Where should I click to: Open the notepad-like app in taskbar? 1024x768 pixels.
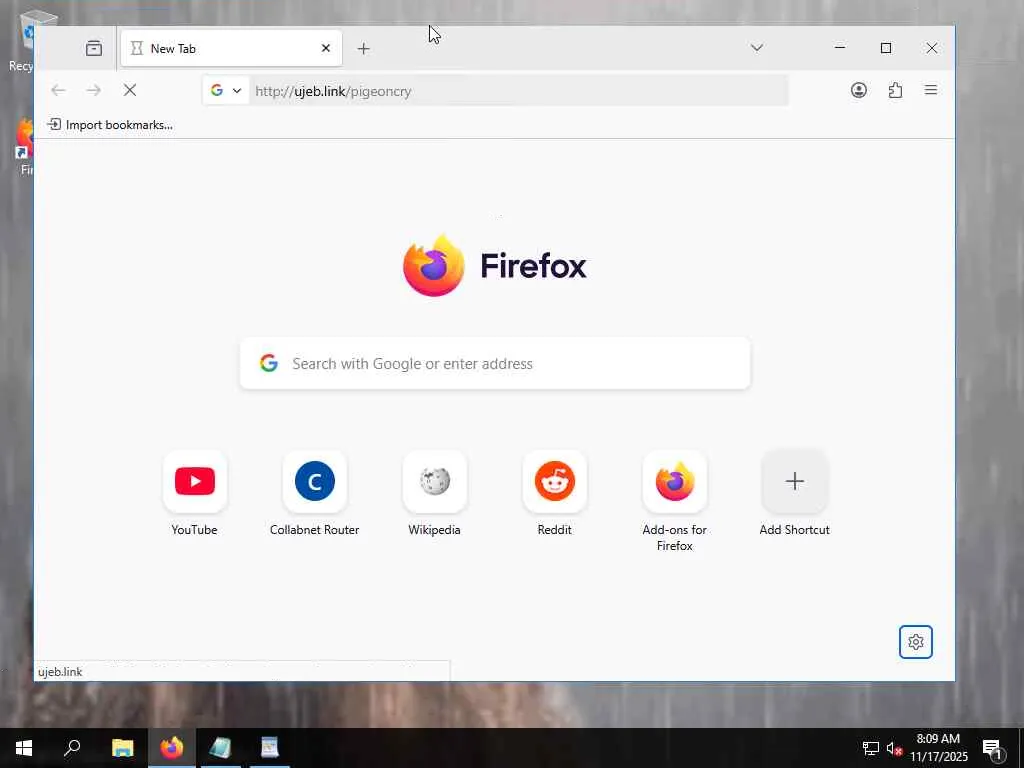221,748
